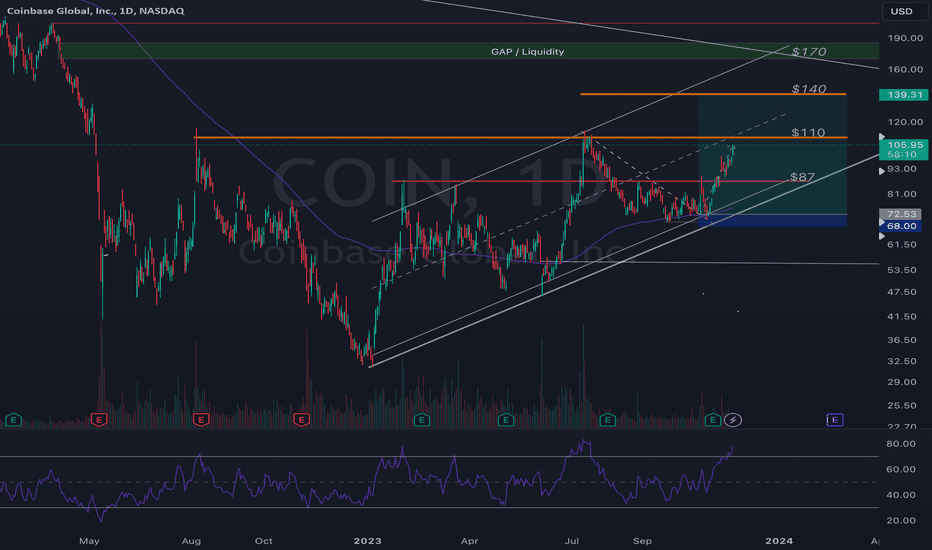
Task: Open the red earnings marker between Oct and 2023
Action: coord(301,420)
